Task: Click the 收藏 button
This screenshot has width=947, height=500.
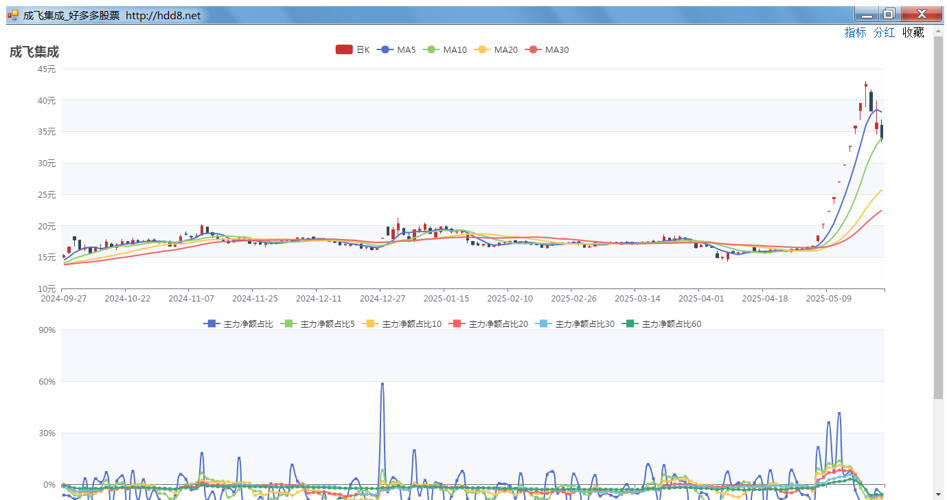Action: click(x=913, y=33)
